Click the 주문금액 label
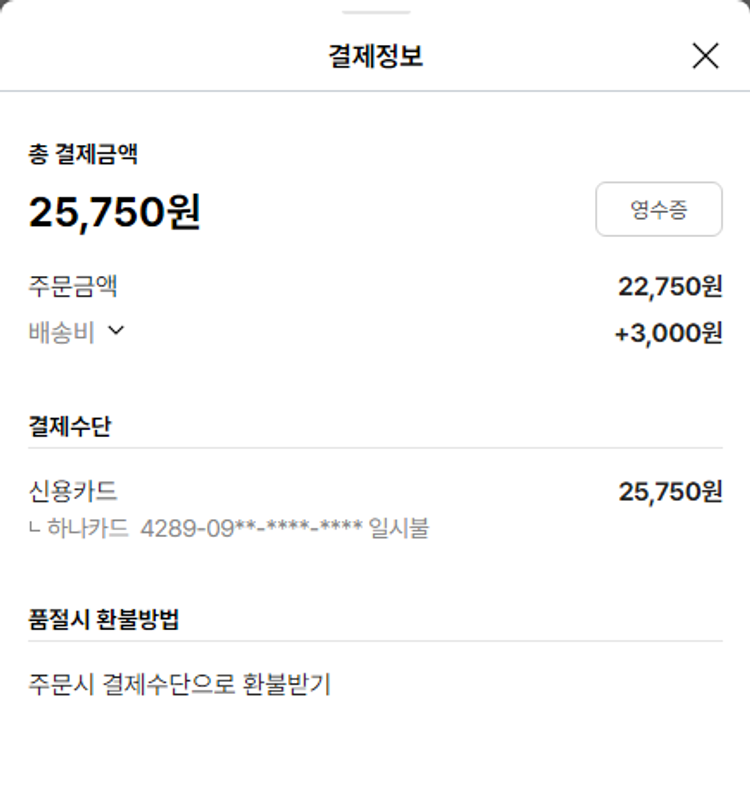Screen dimensions: 750x803 point(73,287)
